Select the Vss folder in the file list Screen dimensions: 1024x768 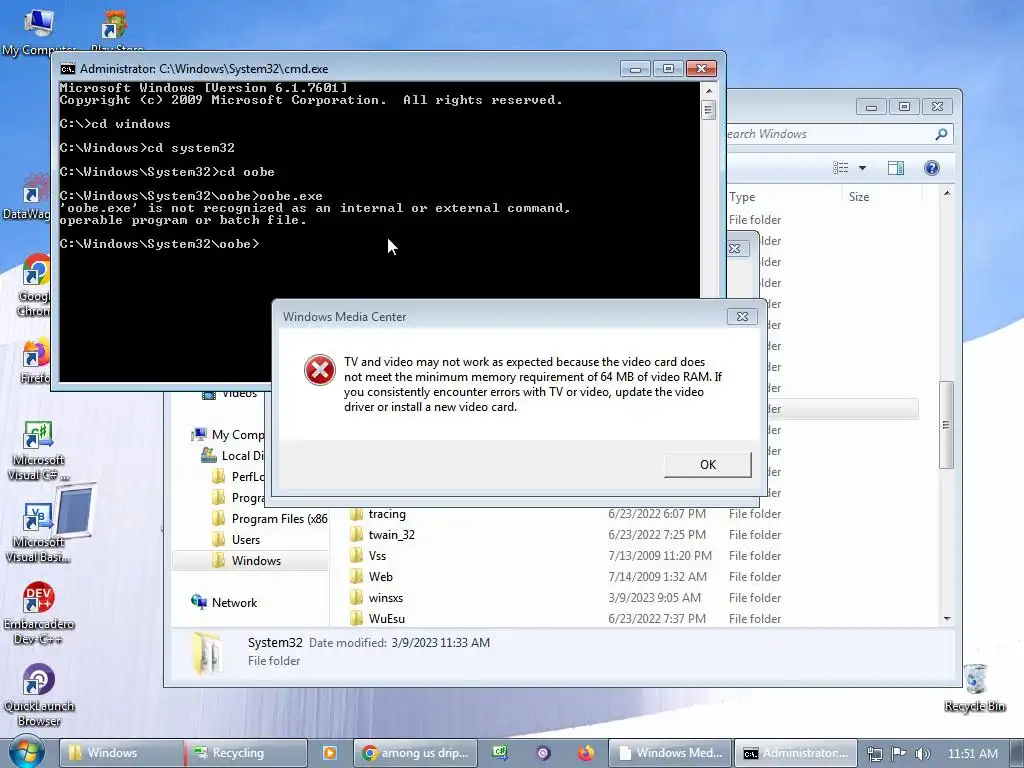pyautogui.click(x=377, y=556)
